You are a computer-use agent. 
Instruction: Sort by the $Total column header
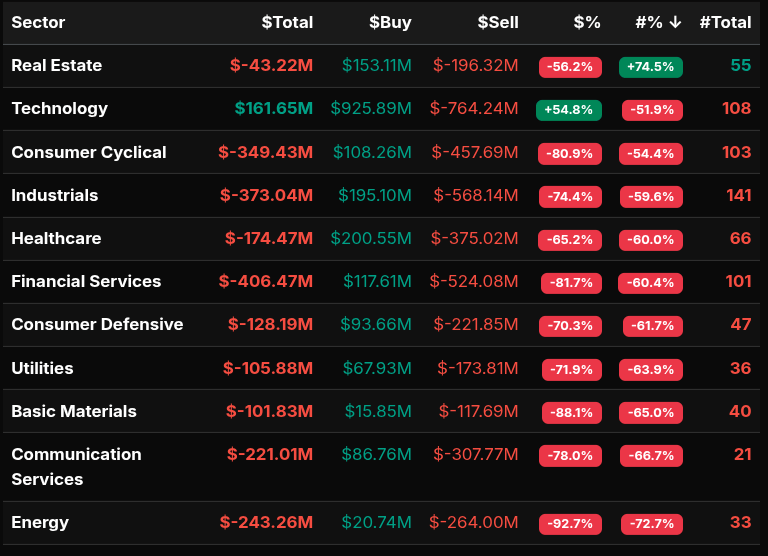coord(287,22)
